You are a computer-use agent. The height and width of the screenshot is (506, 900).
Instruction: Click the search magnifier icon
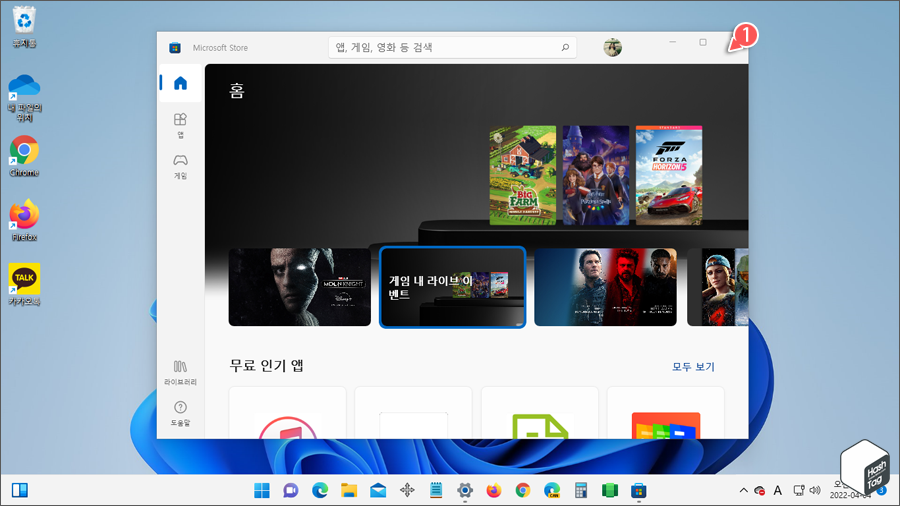click(565, 48)
